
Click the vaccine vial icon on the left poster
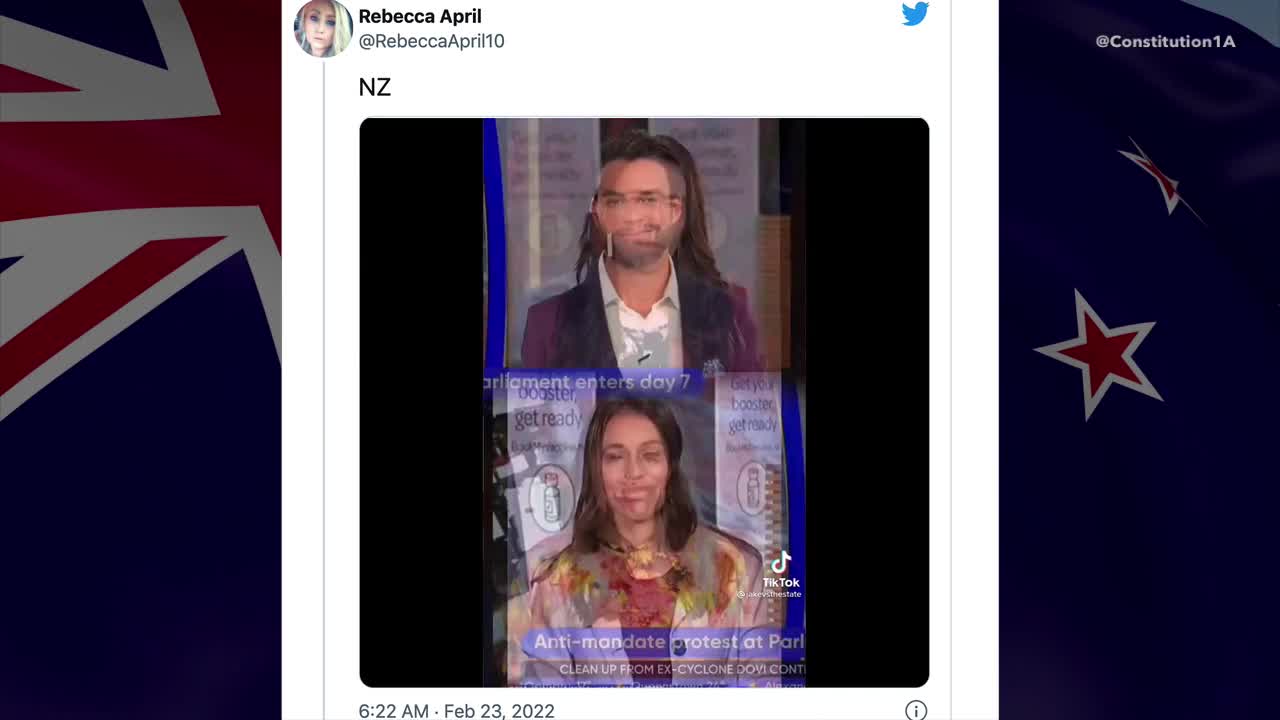click(x=549, y=494)
